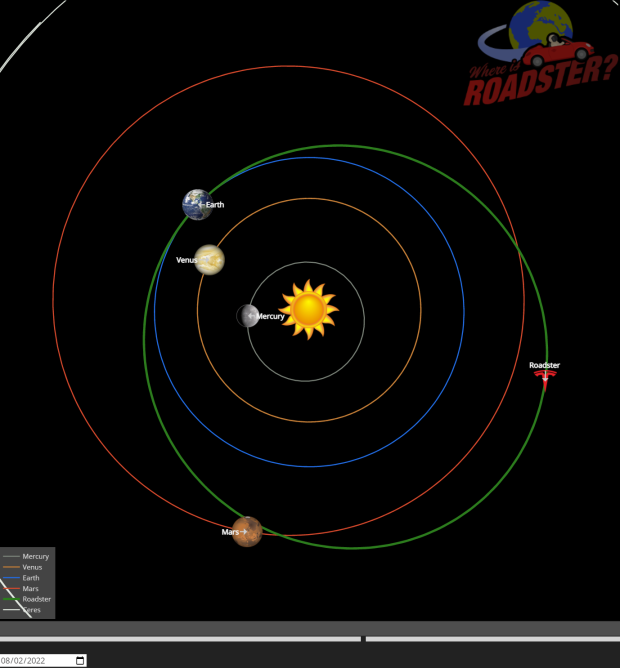
Task: Open the Where is Roadster logo
Action: click(540, 53)
